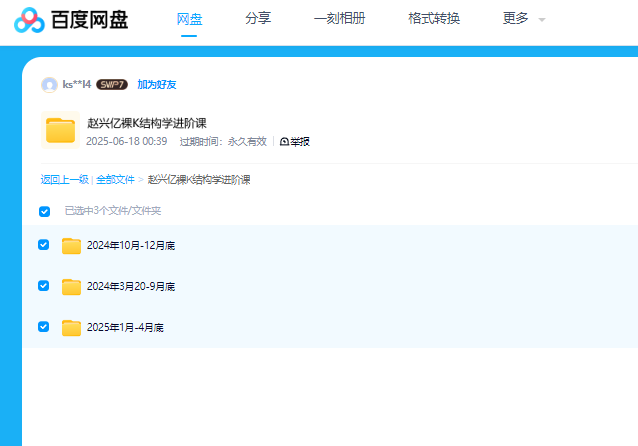Click the large shared folder icon
Viewport: 638px width, 446px height.
click(61, 131)
